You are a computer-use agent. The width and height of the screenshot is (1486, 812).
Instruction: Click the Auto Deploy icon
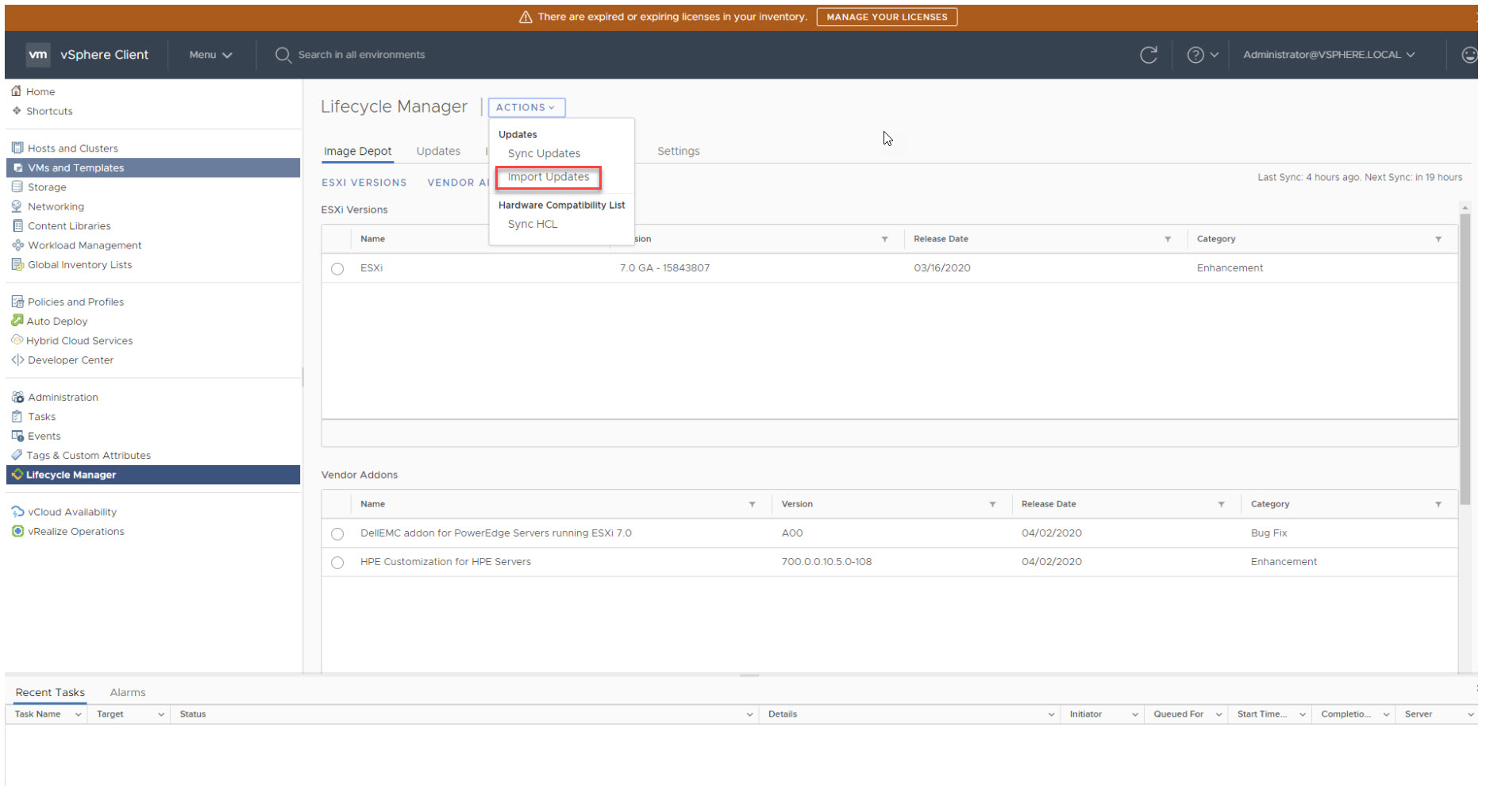pyautogui.click(x=17, y=321)
